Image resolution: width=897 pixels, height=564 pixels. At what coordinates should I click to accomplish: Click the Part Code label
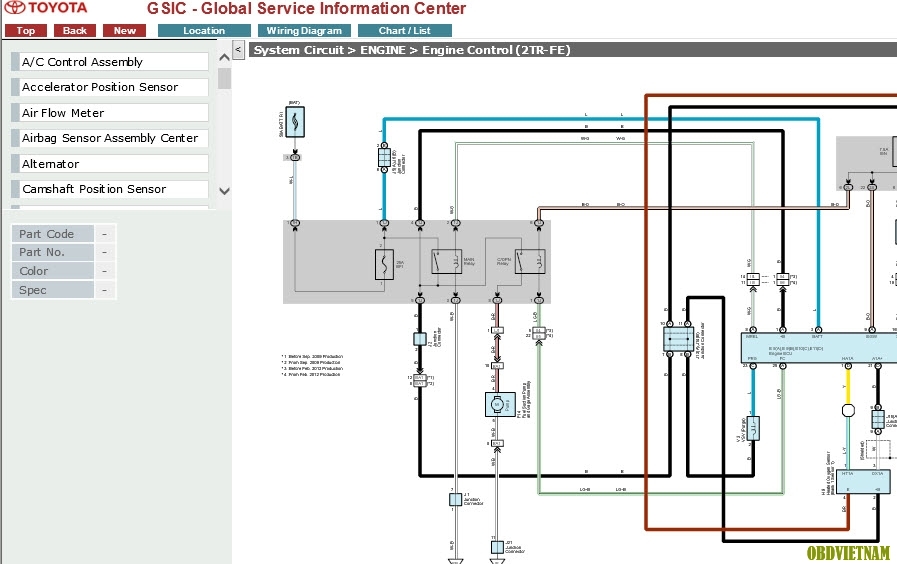coord(52,234)
